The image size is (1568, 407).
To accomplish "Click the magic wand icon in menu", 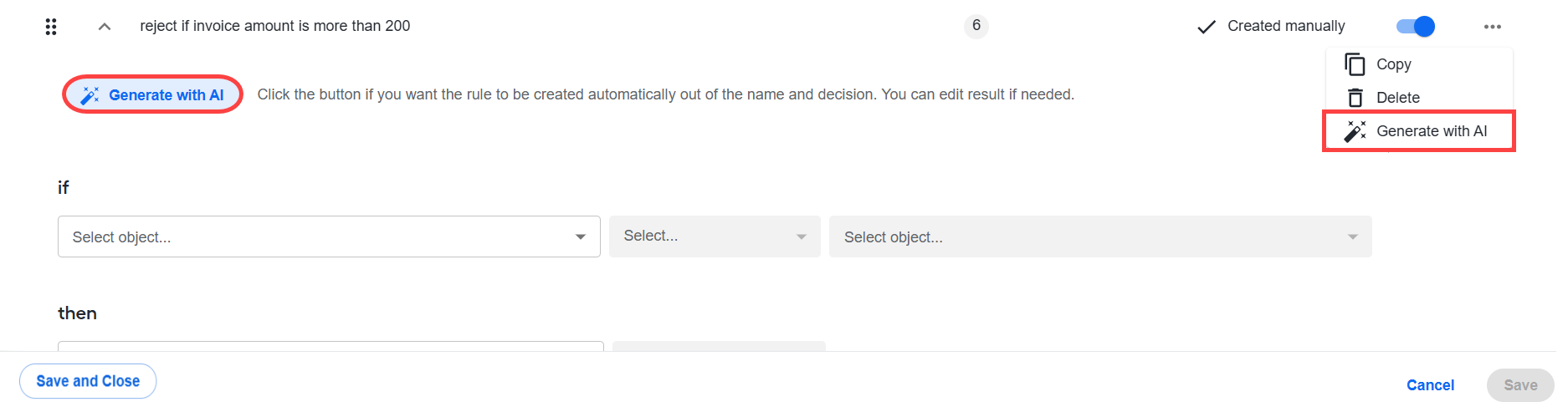I will tap(1355, 131).
